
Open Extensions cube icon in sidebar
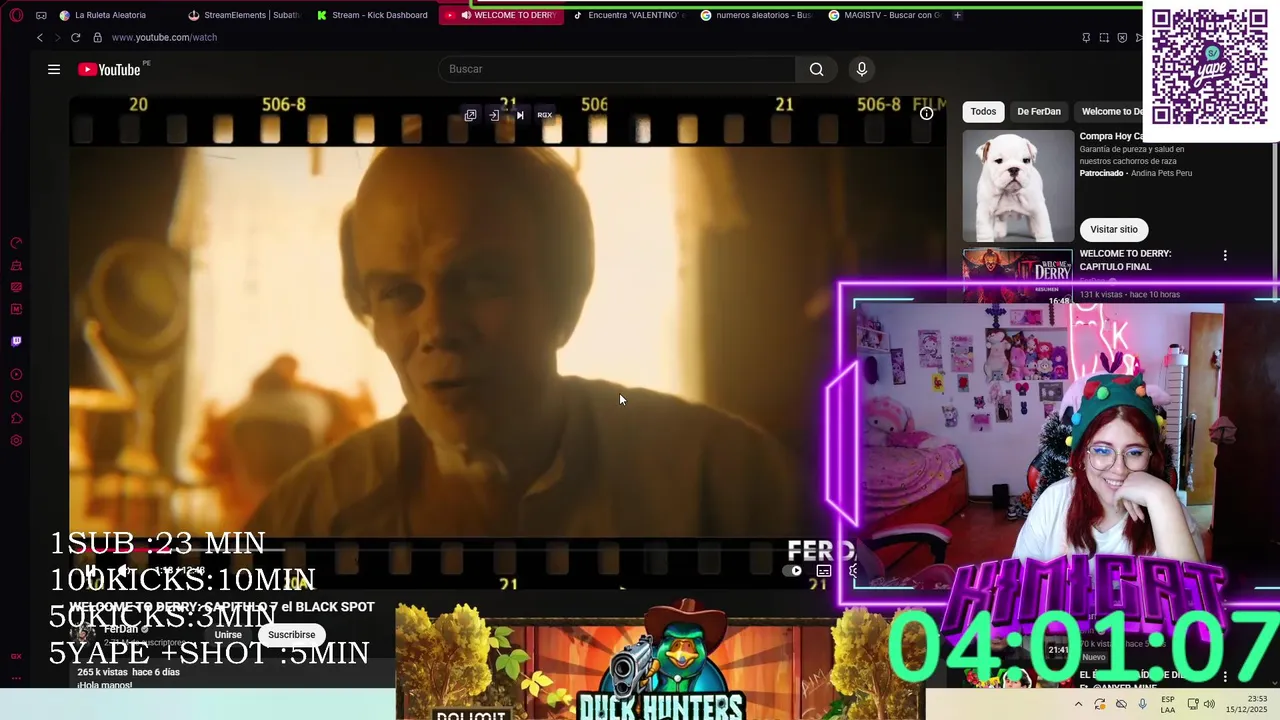coord(16,419)
